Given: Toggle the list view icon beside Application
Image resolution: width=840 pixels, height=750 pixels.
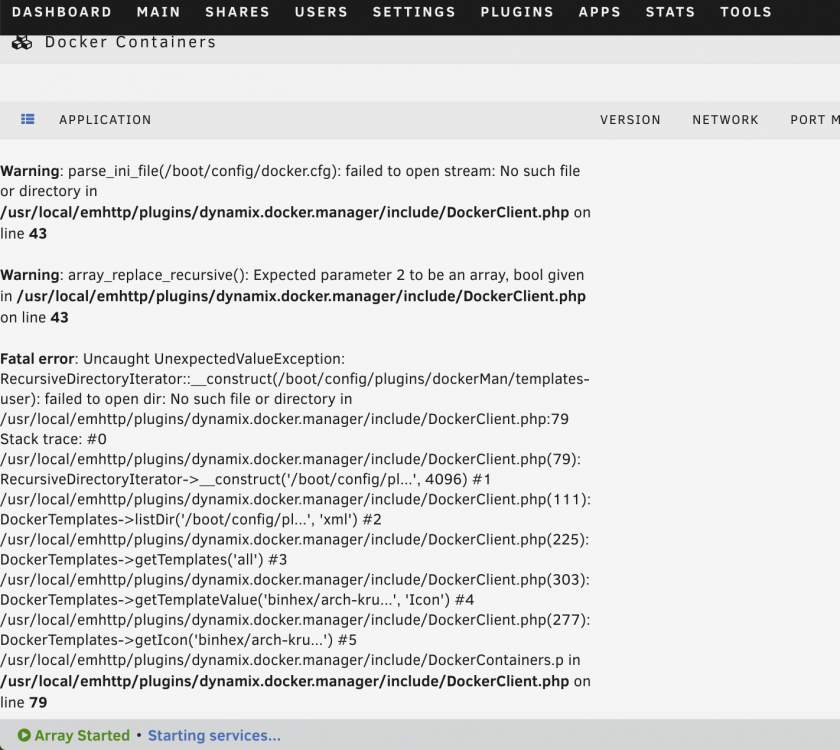Looking at the screenshot, I should pyautogui.click(x=28, y=119).
